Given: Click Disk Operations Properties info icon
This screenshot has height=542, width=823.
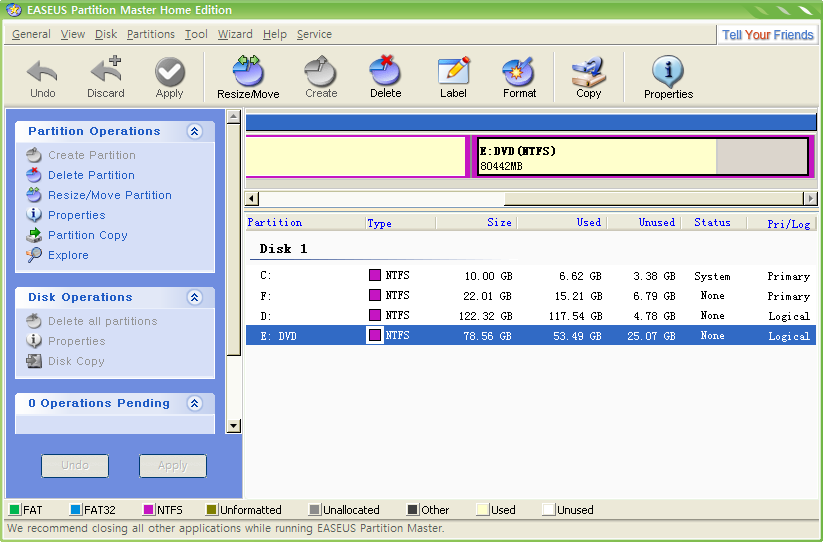Looking at the screenshot, I should coord(34,341).
